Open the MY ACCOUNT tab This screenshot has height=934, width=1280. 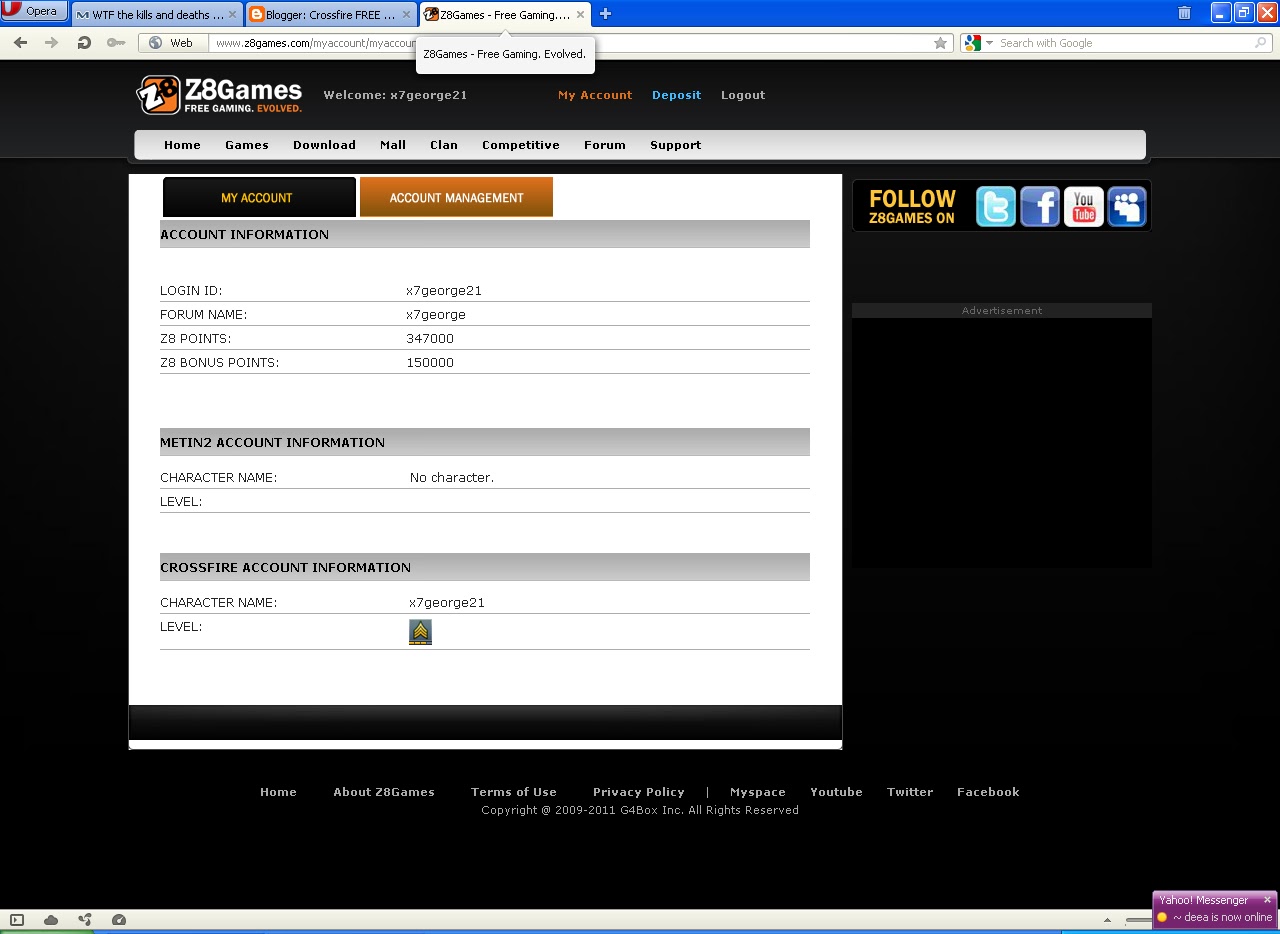pos(259,197)
